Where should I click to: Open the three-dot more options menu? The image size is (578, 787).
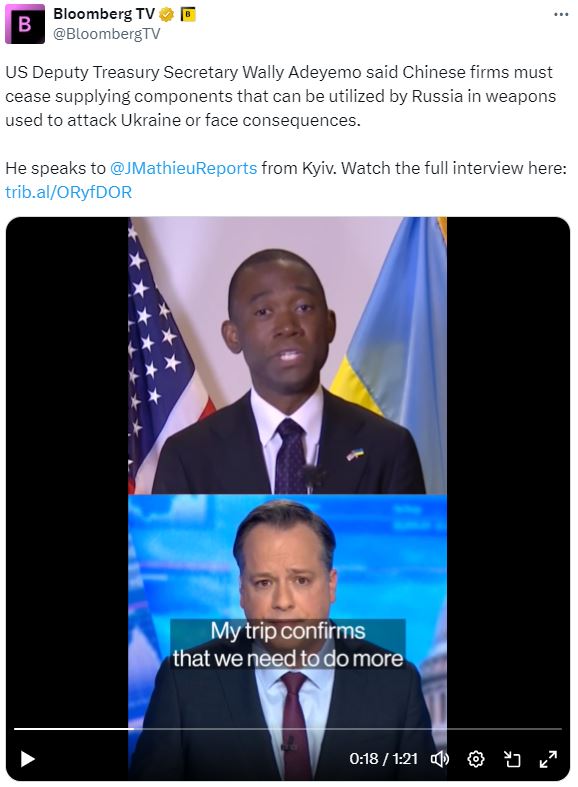point(561,15)
